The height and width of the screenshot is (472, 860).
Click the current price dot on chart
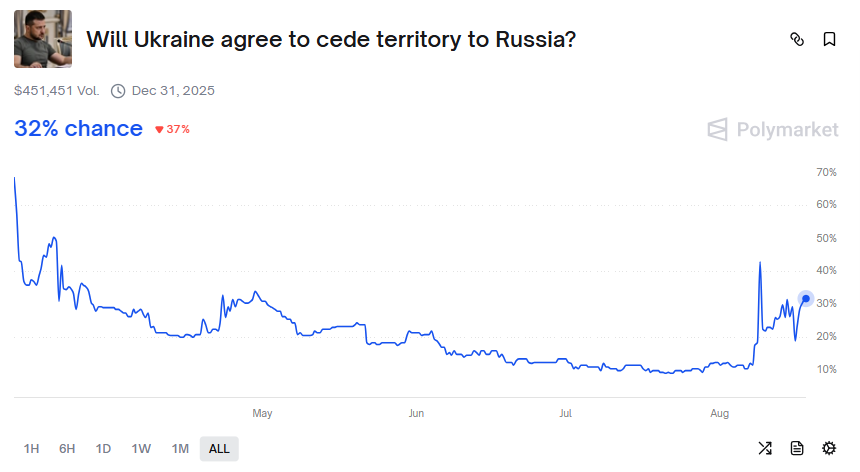(x=806, y=299)
